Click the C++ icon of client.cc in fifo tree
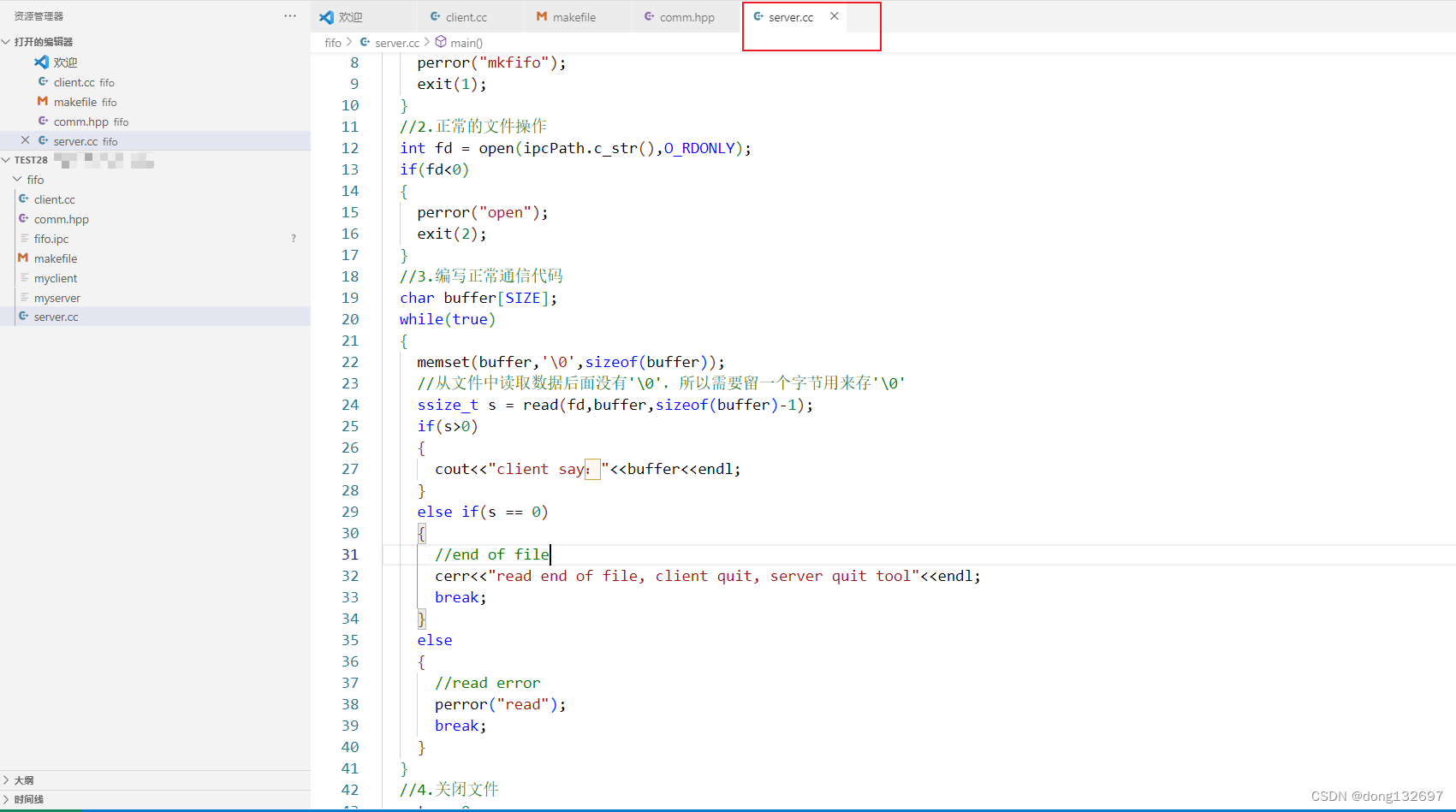This screenshot has height=812, width=1456. coord(24,199)
